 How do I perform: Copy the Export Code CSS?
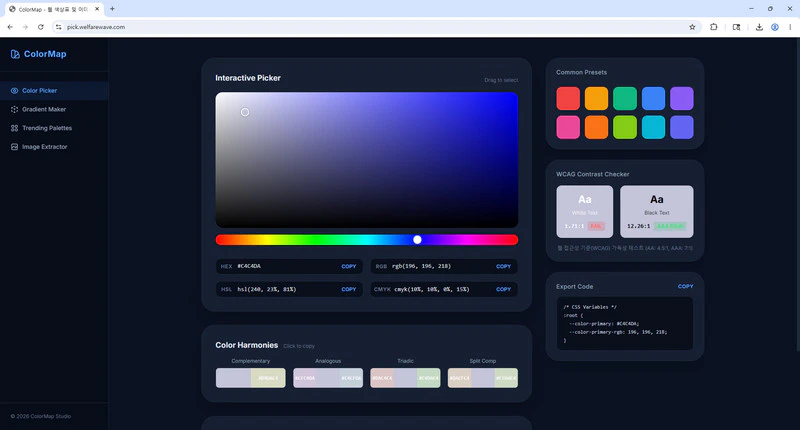(685, 286)
